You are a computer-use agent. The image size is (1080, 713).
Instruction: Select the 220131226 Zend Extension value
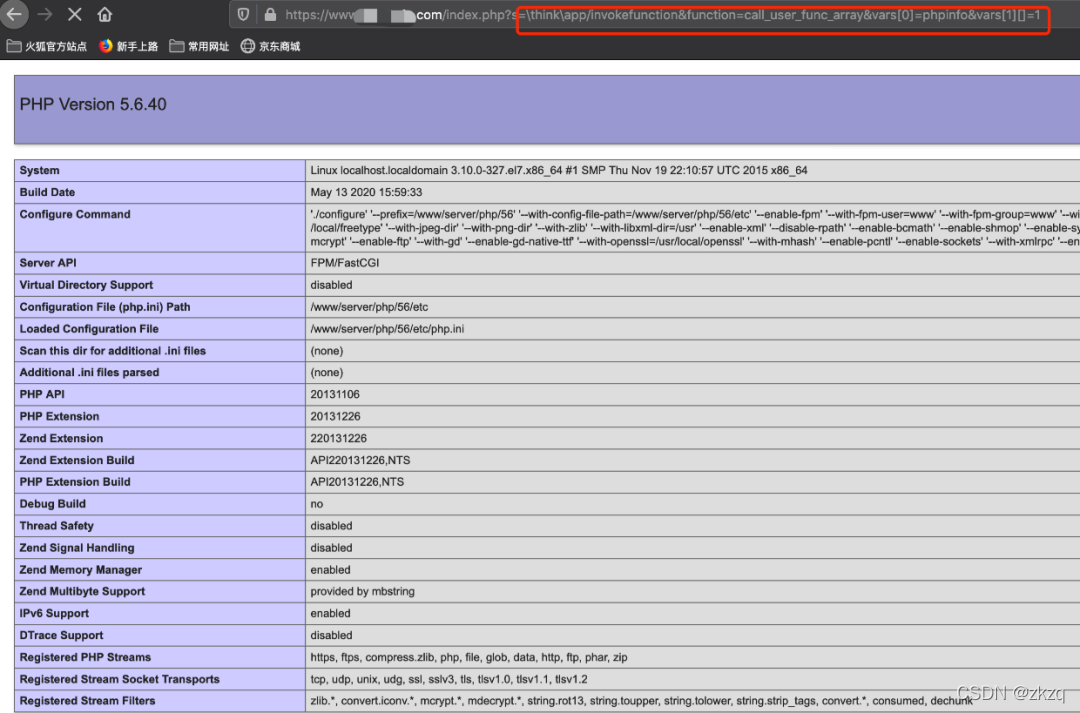pos(338,438)
